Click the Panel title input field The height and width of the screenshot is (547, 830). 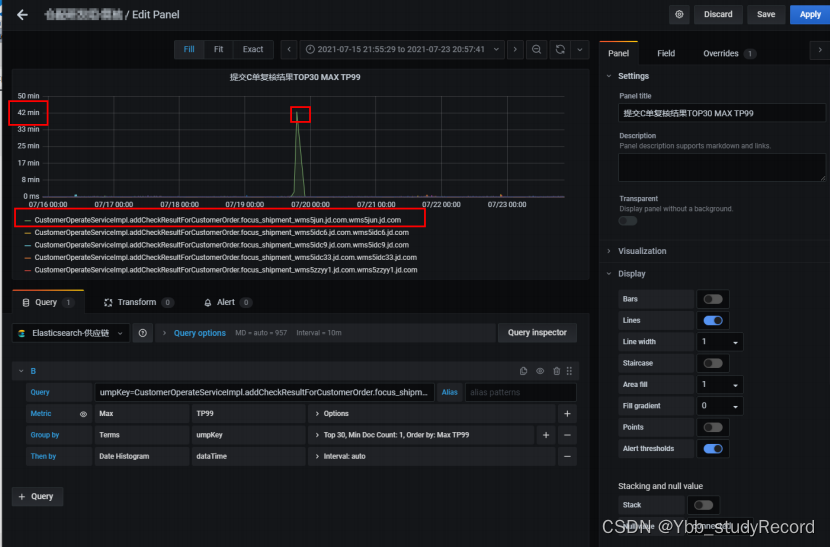click(721, 113)
